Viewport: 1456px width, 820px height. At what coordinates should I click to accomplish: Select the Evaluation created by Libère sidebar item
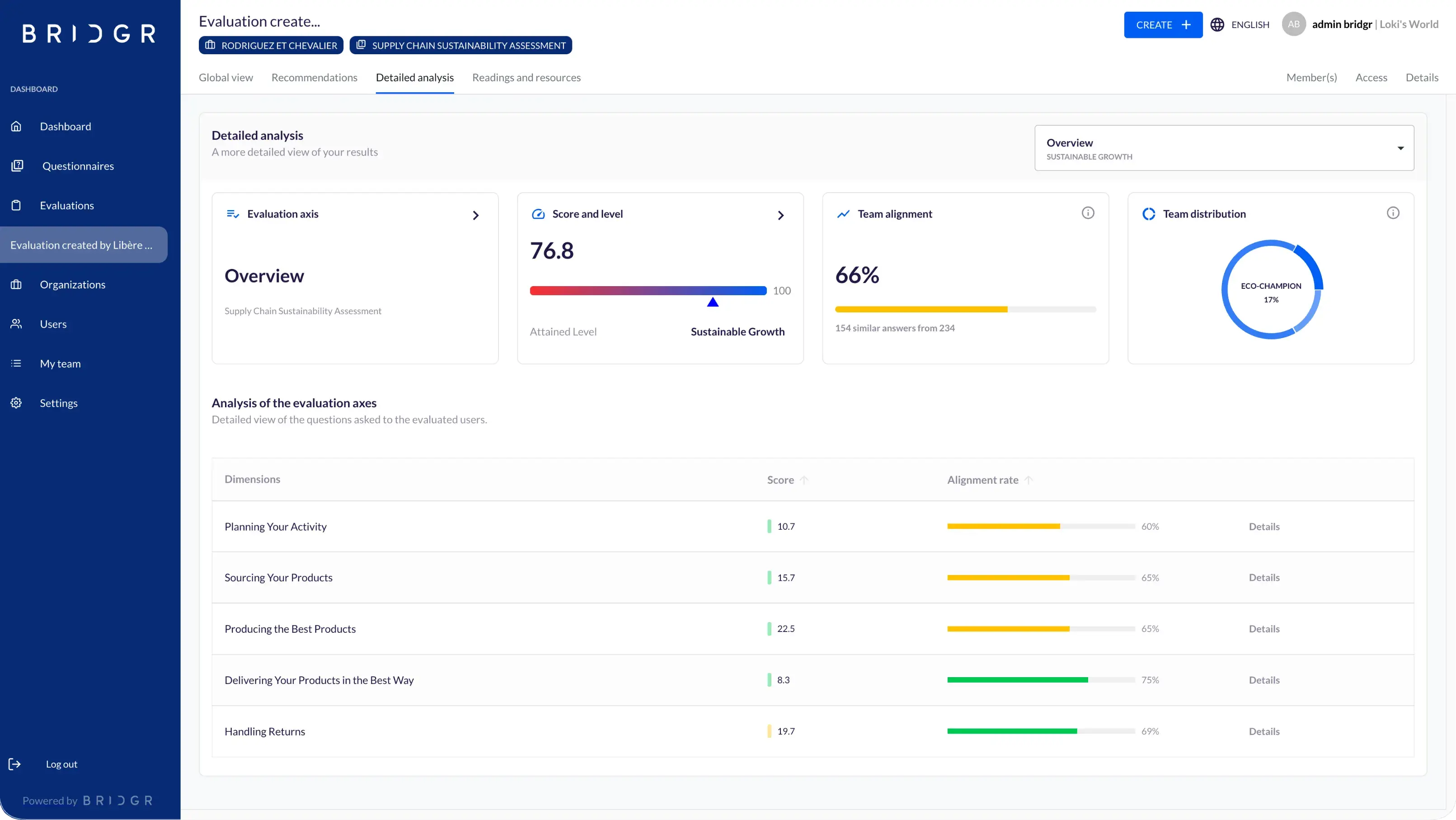[x=84, y=245]
